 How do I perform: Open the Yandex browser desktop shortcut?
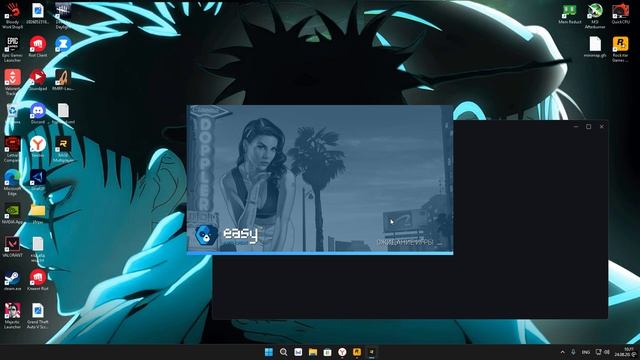point(38,147)
